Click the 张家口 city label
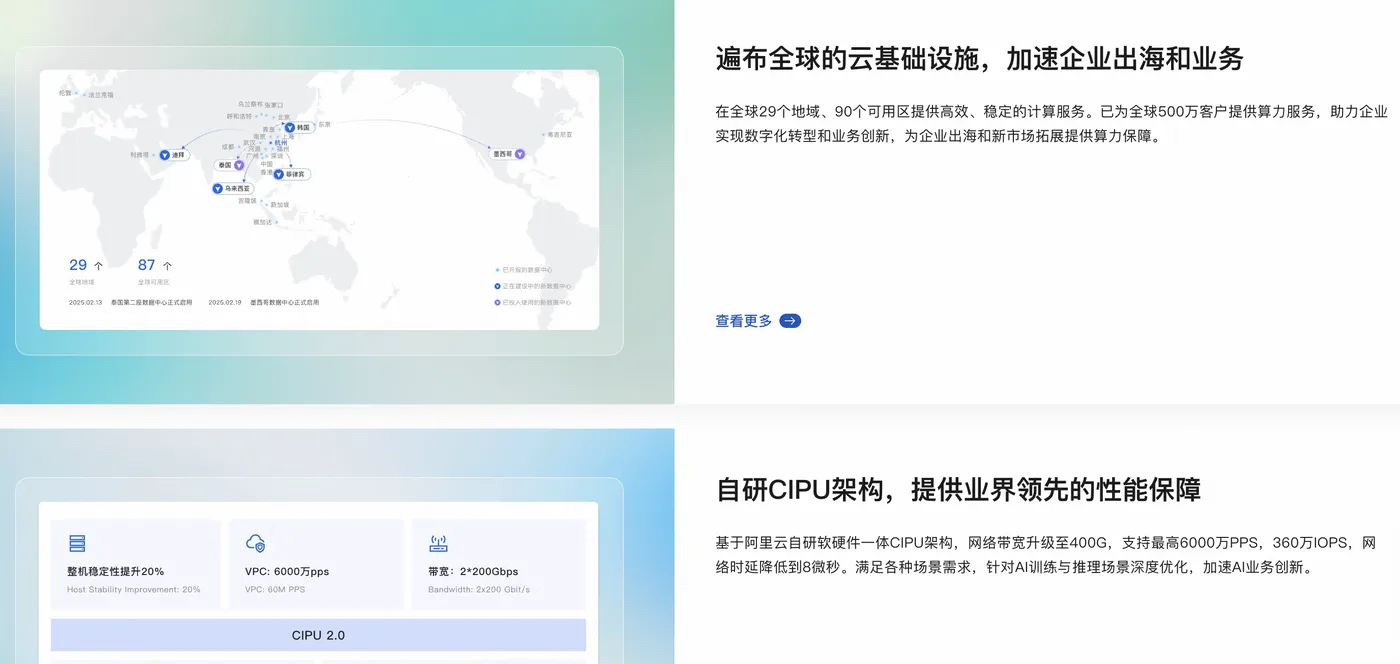The width and height of the screenshot is (1400, 664). [x=274, y=105]
